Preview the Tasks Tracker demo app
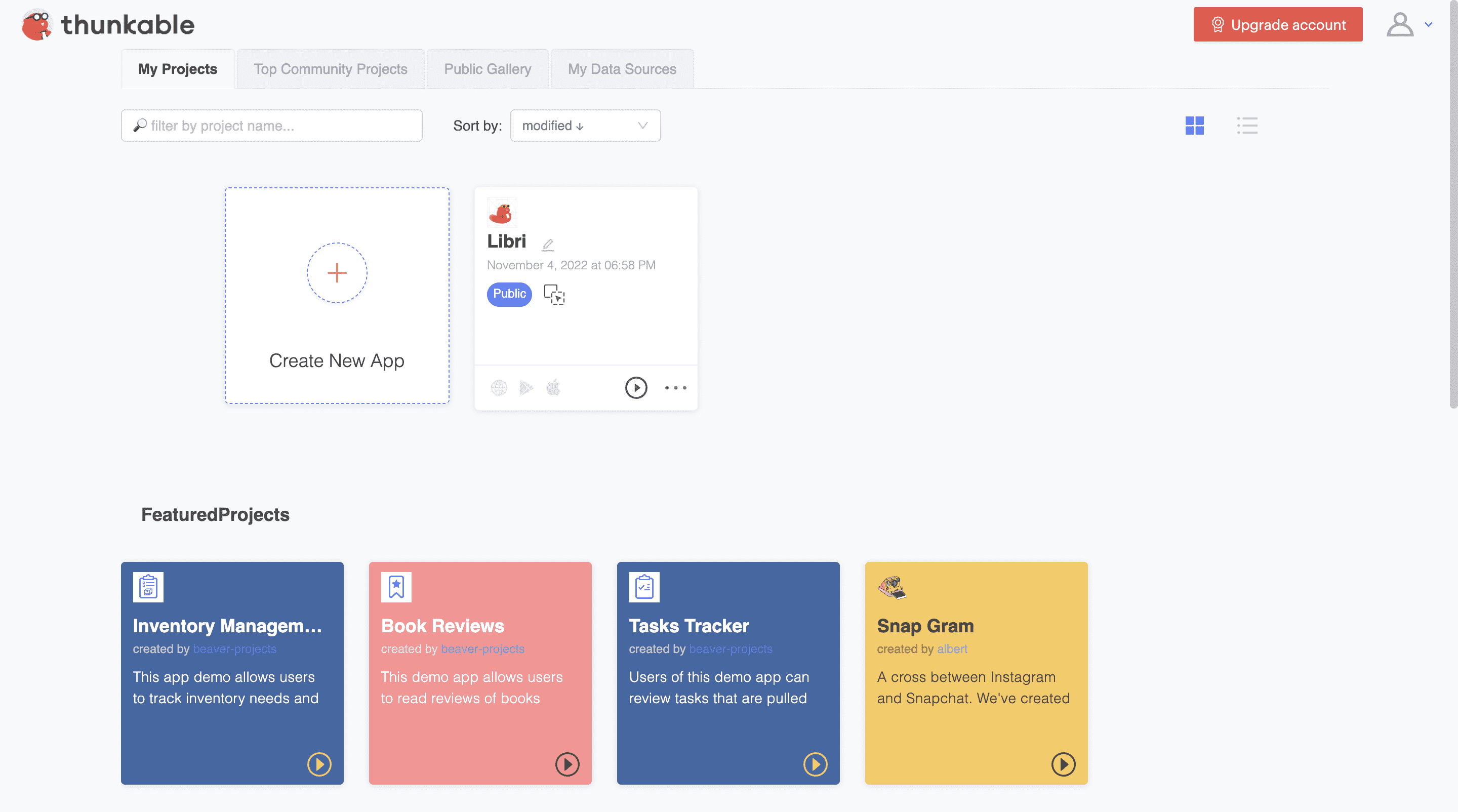This screenshot has height=812, width=1458. (815, 764)
